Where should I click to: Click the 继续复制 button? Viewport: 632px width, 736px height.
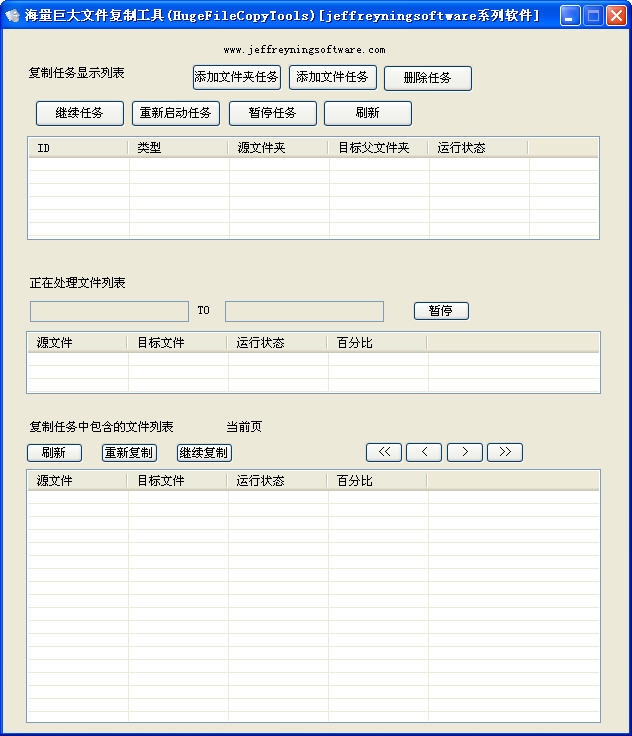pos(204,453)
